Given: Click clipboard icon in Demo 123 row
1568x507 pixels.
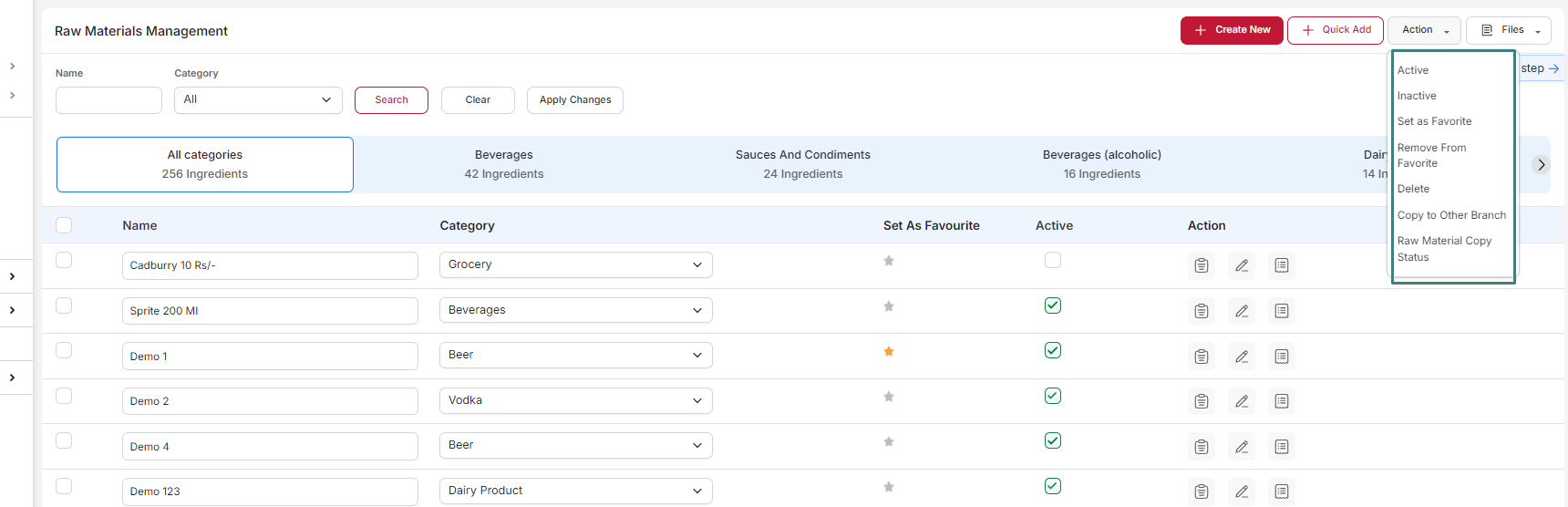Looking at the screenshot, I should [1202, 491].
